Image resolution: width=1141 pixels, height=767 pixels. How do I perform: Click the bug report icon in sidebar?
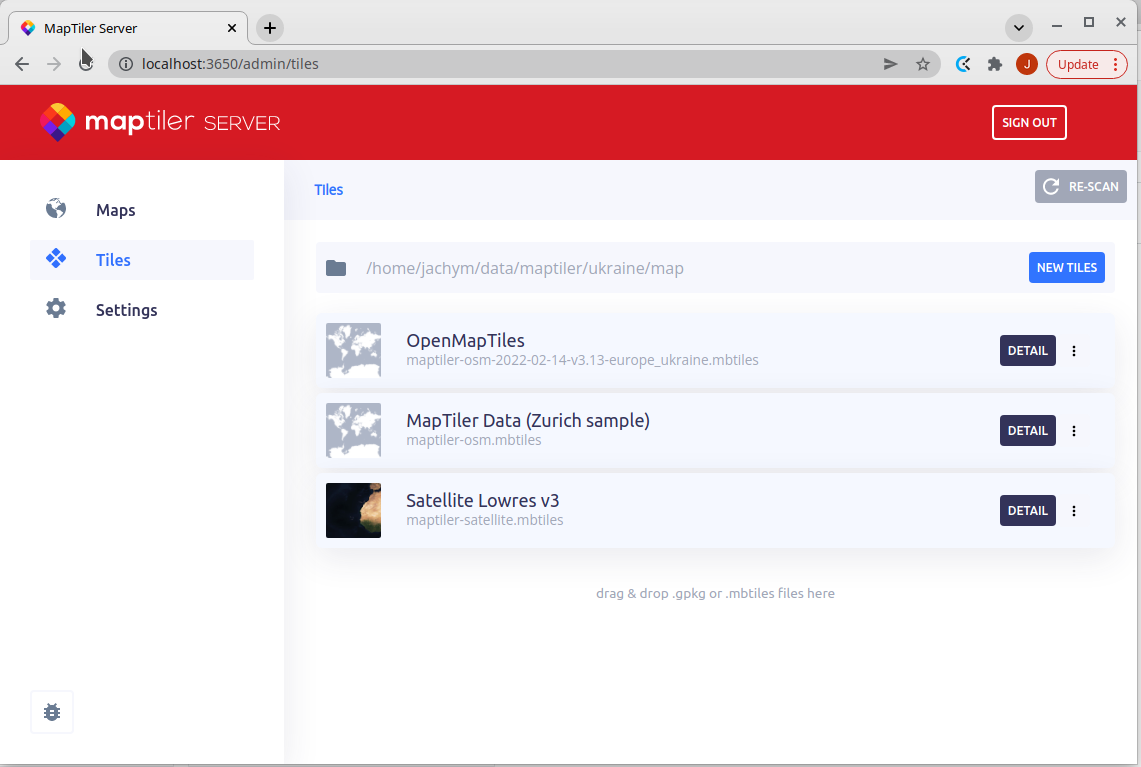click(x=52, y=712)
